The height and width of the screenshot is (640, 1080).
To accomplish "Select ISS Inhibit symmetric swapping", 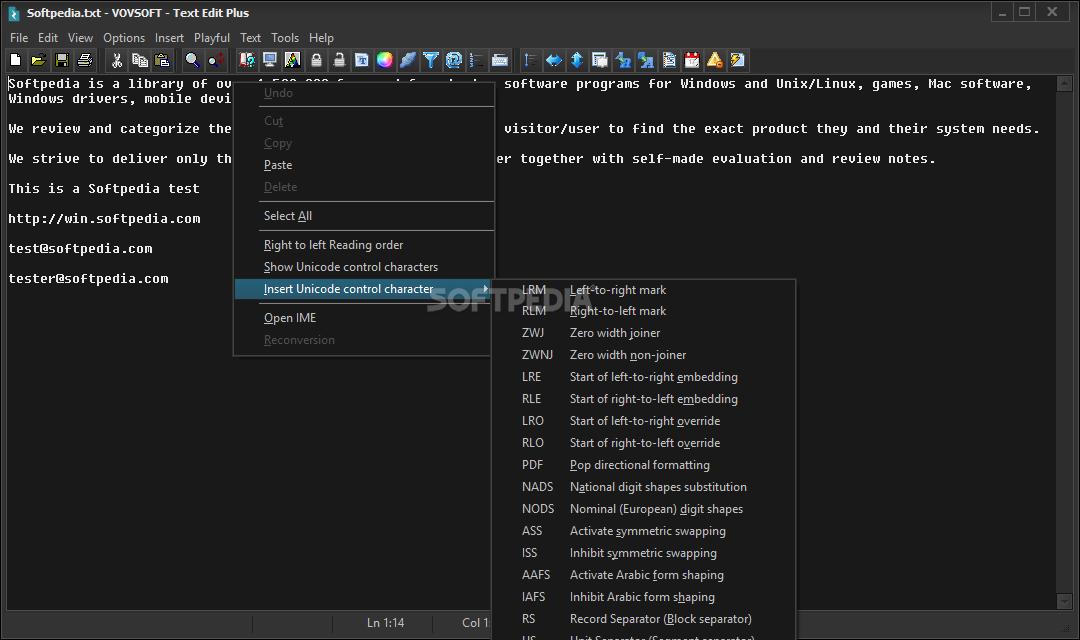I will pyautogui.click(x=643, y=554).
